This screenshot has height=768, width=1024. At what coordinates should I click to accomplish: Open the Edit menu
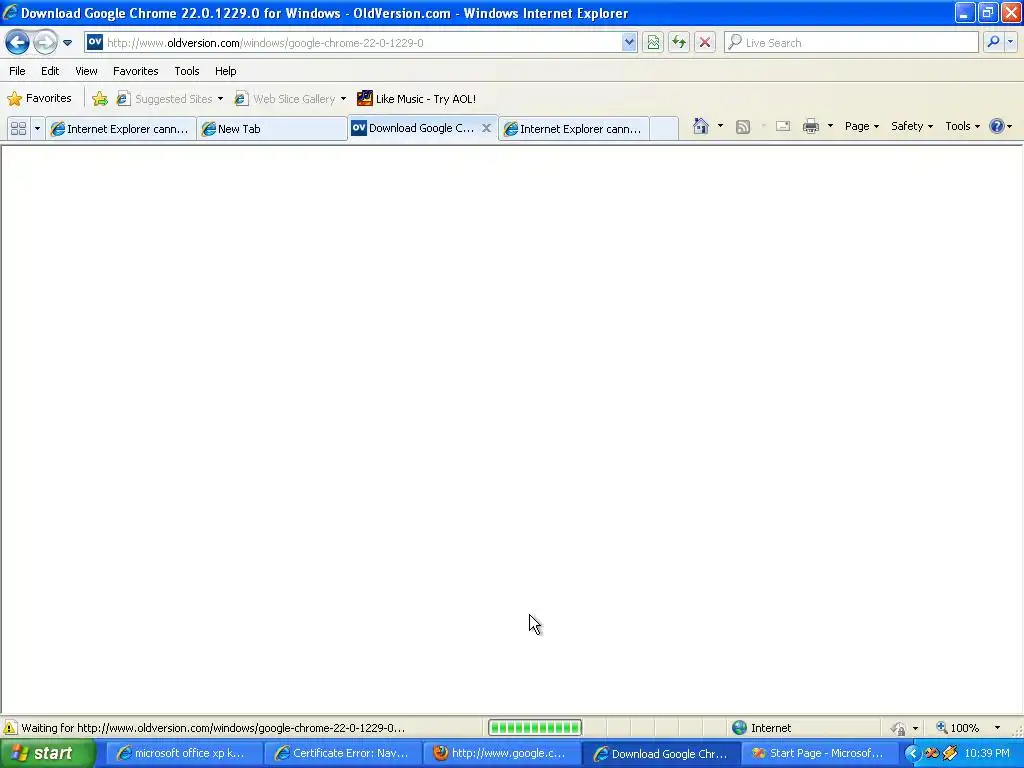pos(50,71)
